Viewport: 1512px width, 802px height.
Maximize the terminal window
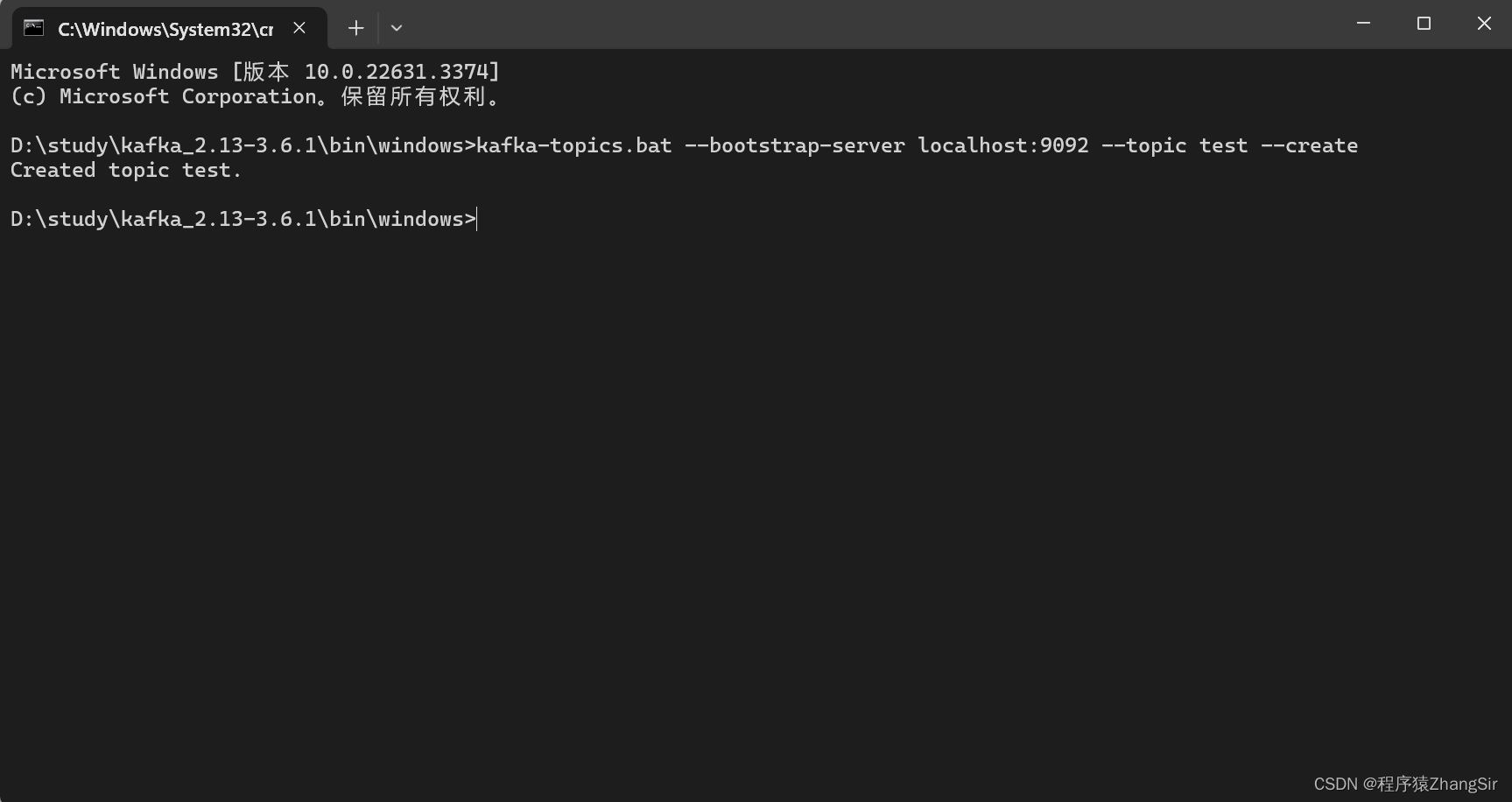[1424, 24]
